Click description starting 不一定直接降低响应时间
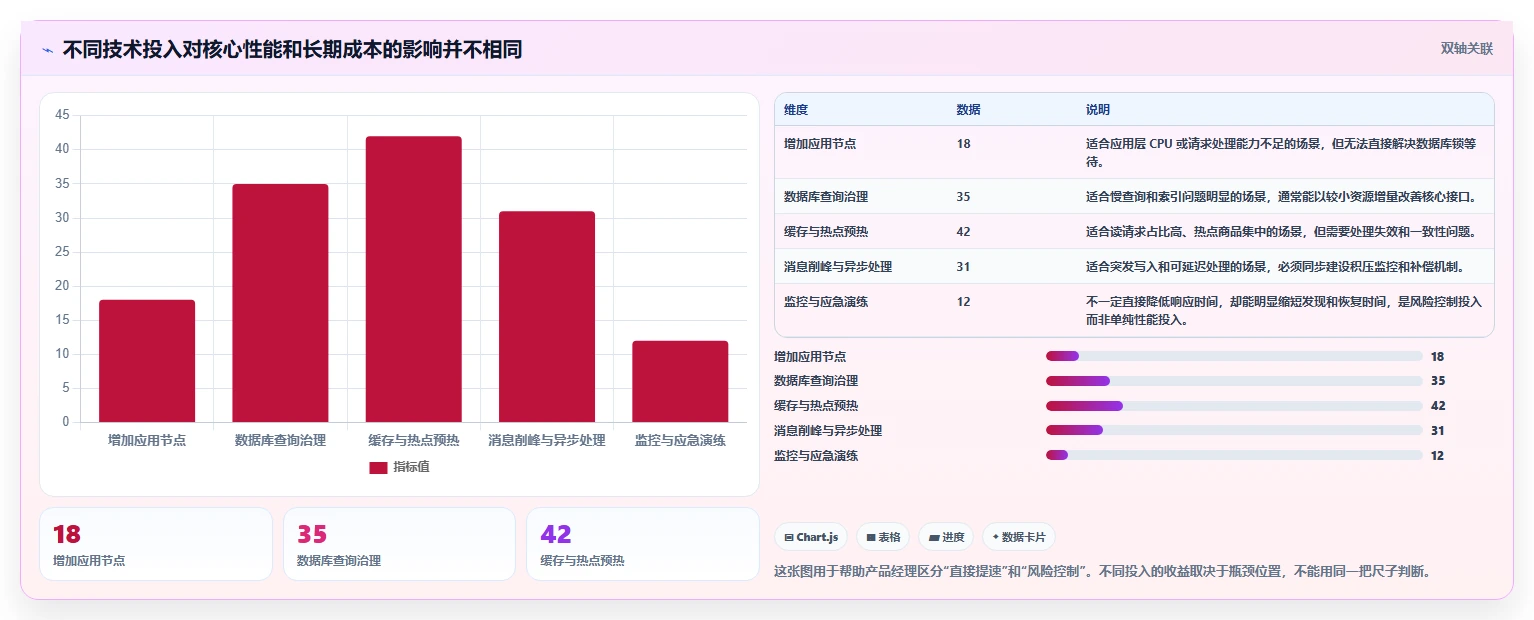 click(1284, 311)
